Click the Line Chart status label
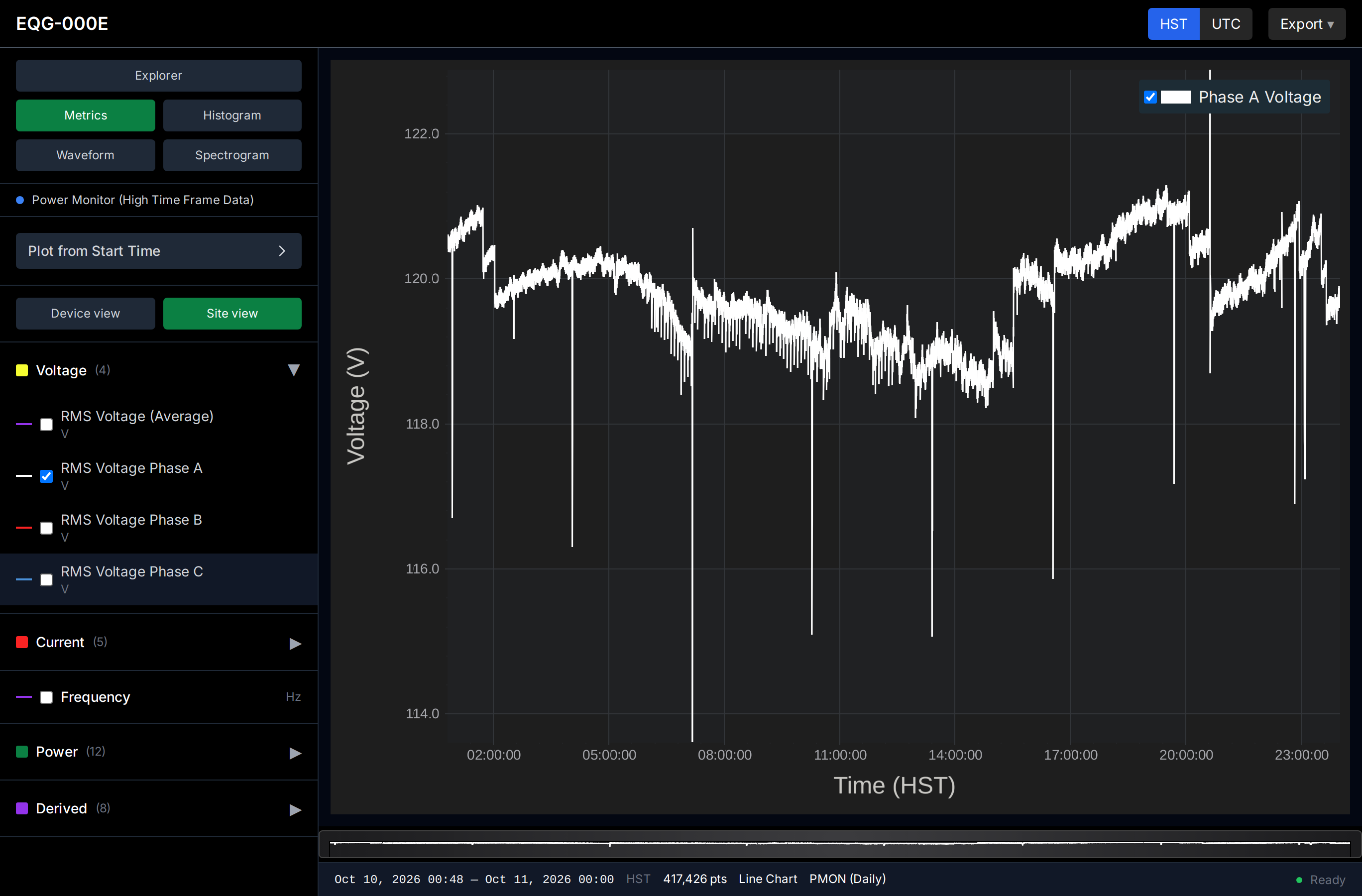The width and height of the screenshot is (1362, 896). [x=768, y=879]
